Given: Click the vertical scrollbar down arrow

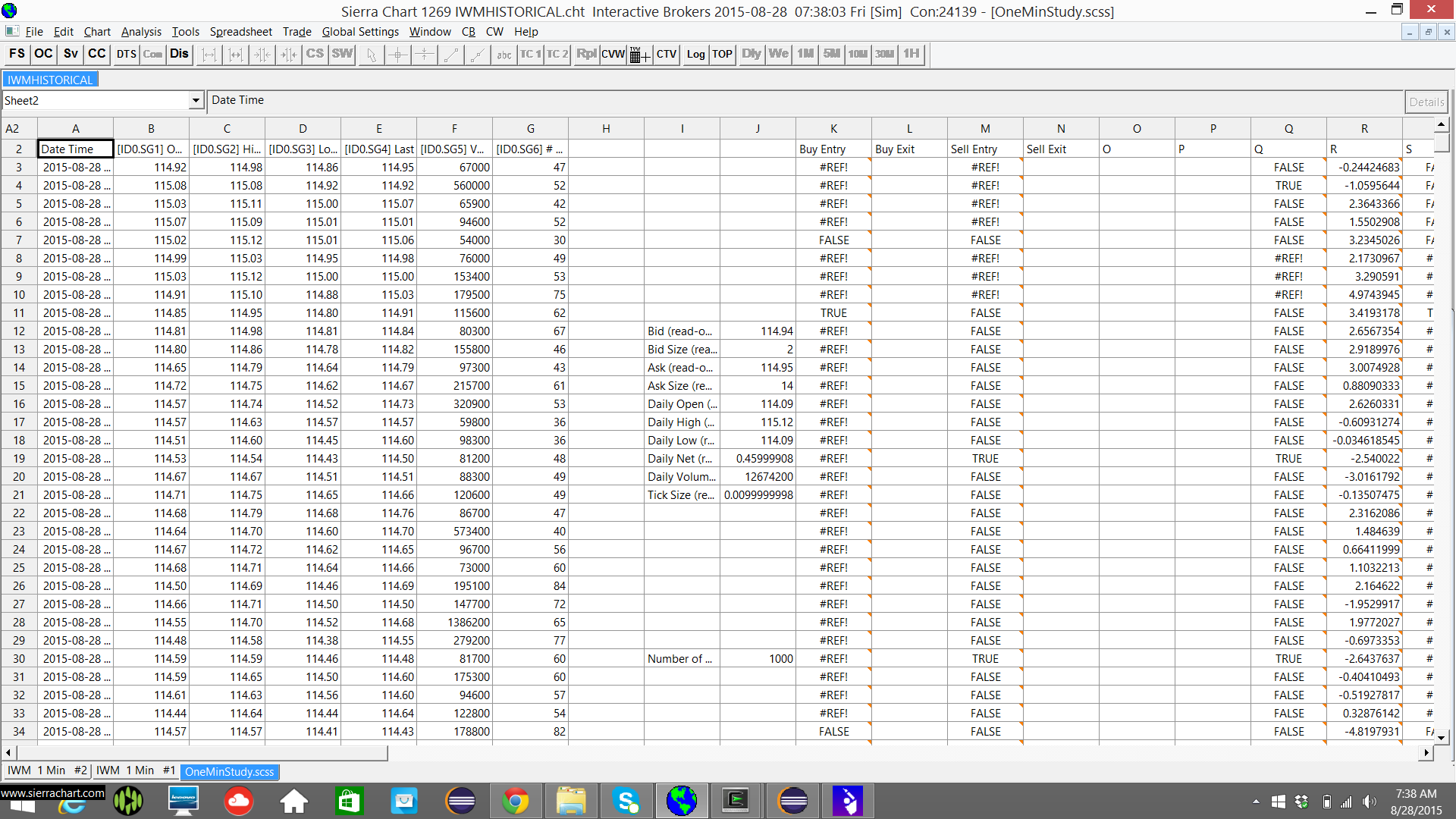Looking at the screenshot, I should click(x=1442, y=736).
